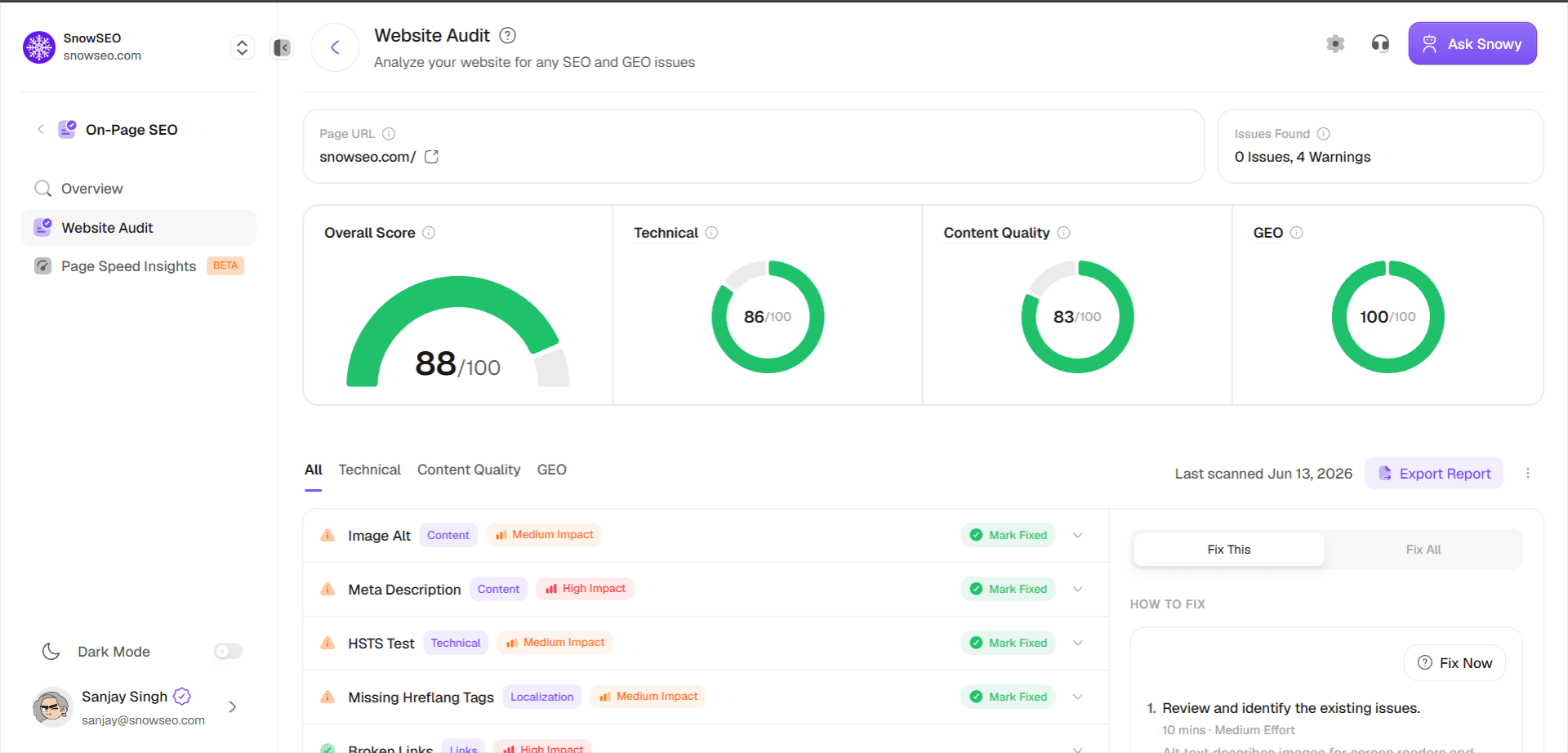Screen dimensions: 1568x753
Task: Switch to the Content Quality tab
Action: (x=469, y=470)
